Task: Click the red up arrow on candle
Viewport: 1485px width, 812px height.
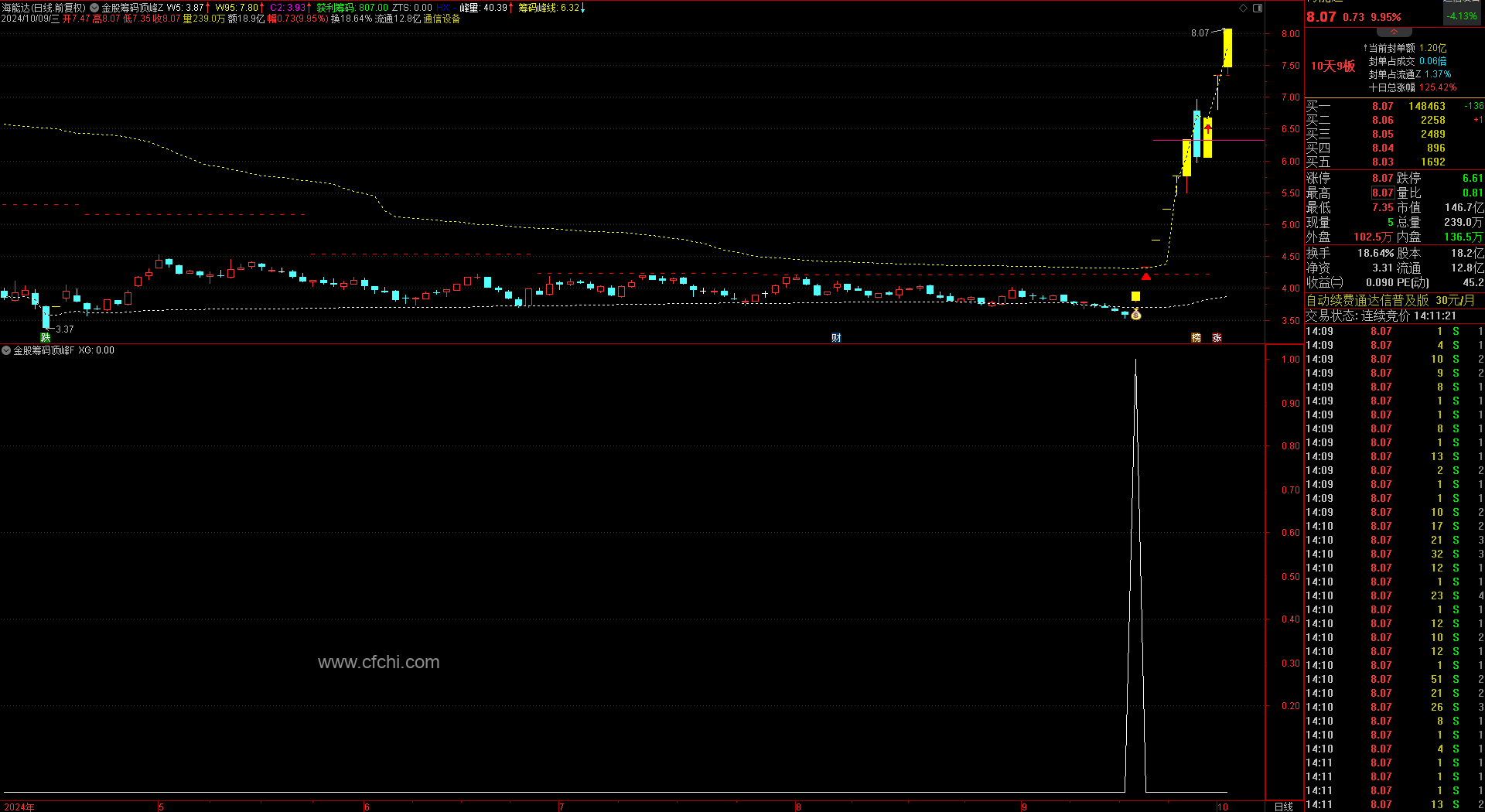Action: pyautogui.click(x=1207, y=129)
